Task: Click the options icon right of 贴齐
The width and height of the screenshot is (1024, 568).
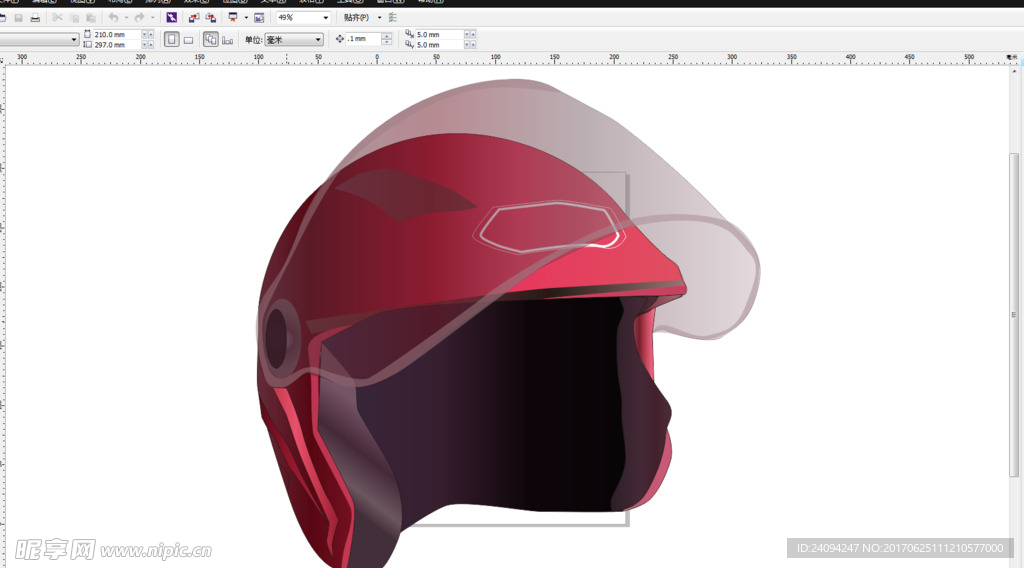Action: click(392, 18)
